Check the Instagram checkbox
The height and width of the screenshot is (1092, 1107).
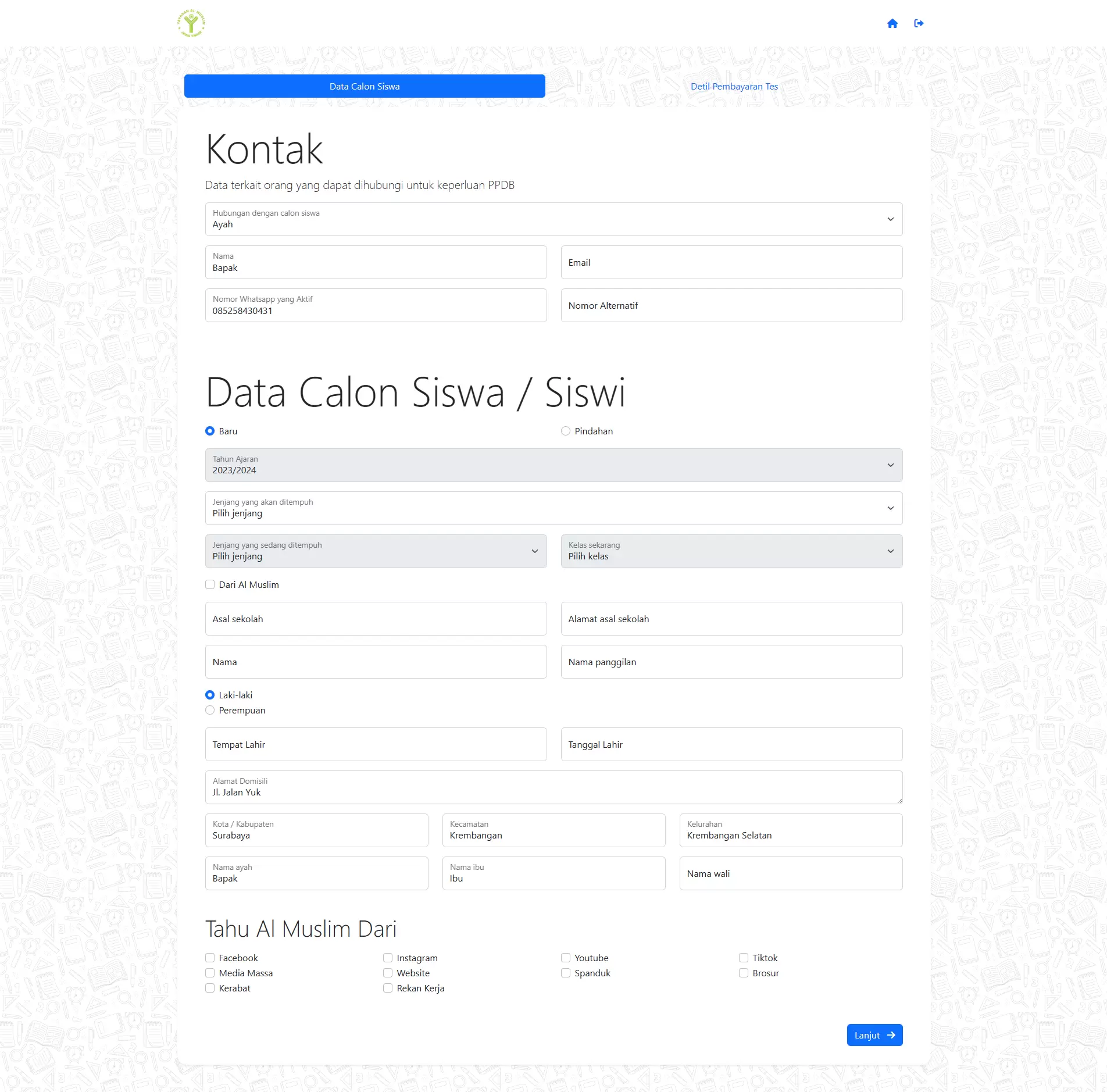coord(388,958)
